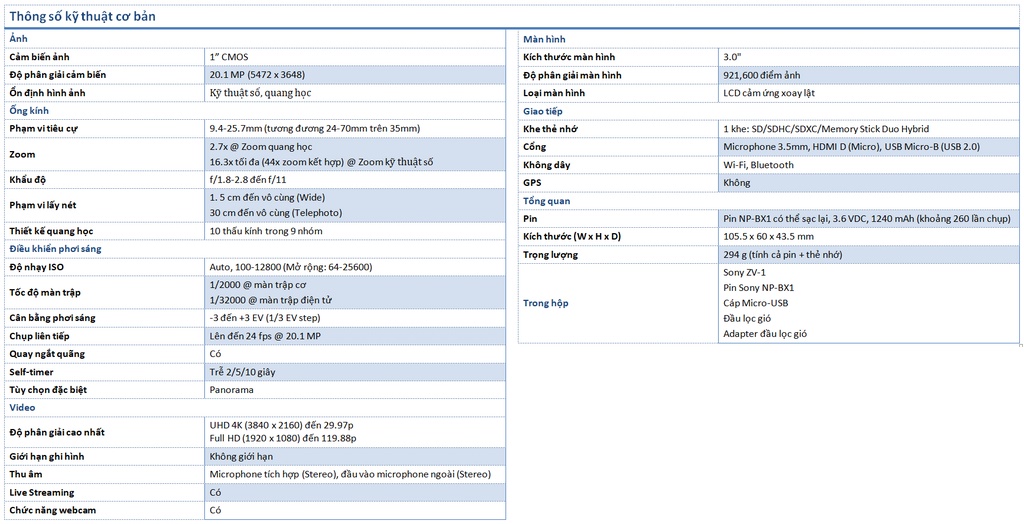Viewport: 1024px width, 524px height.
Task: Select the 'Wi-Fi, Bluetooth' value cell
Action: coord(758,165)
